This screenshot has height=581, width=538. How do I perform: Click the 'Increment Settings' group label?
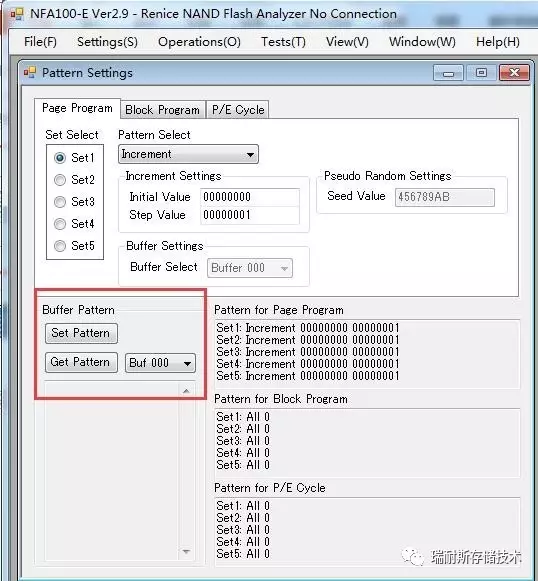tap(173, 176)
